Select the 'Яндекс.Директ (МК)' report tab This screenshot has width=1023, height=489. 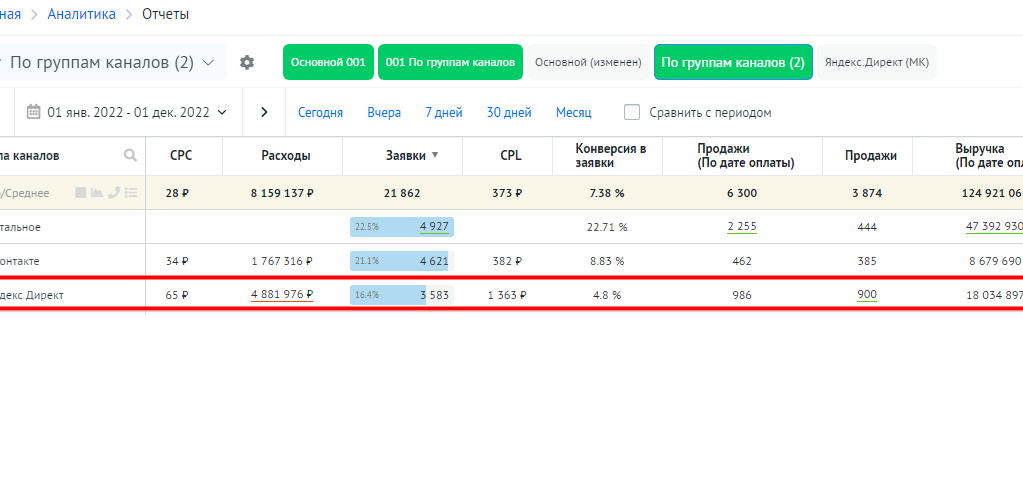(x=876, y=62)
